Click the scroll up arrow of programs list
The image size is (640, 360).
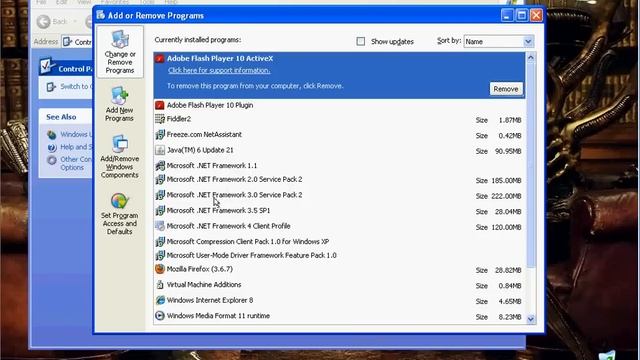click(x=531, y=58)
